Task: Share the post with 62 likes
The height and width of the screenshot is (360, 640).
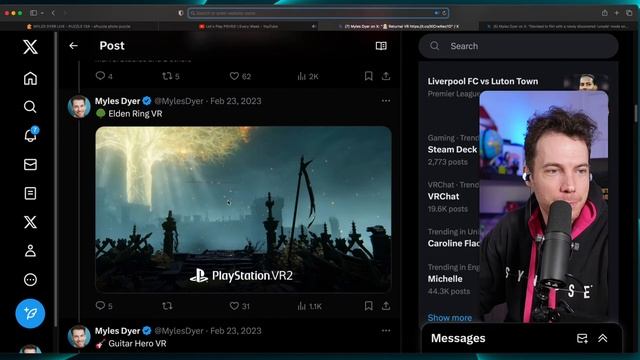Action: (386, 76)
